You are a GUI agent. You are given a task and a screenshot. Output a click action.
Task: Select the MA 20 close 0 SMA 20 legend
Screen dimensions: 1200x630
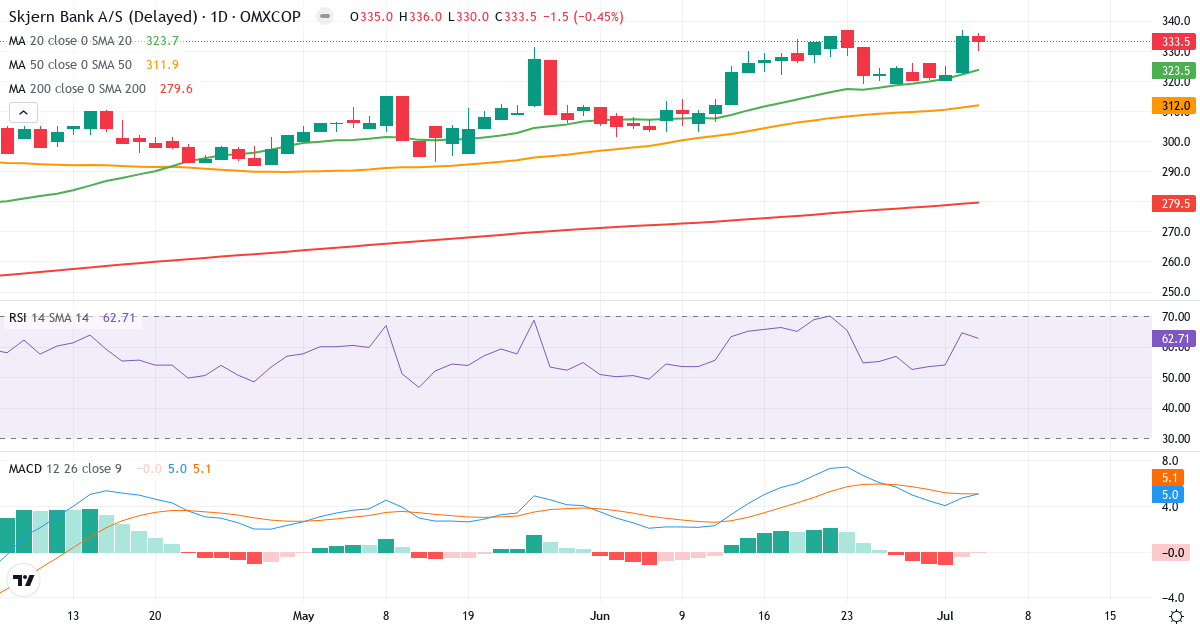click(x=70, y=41)
